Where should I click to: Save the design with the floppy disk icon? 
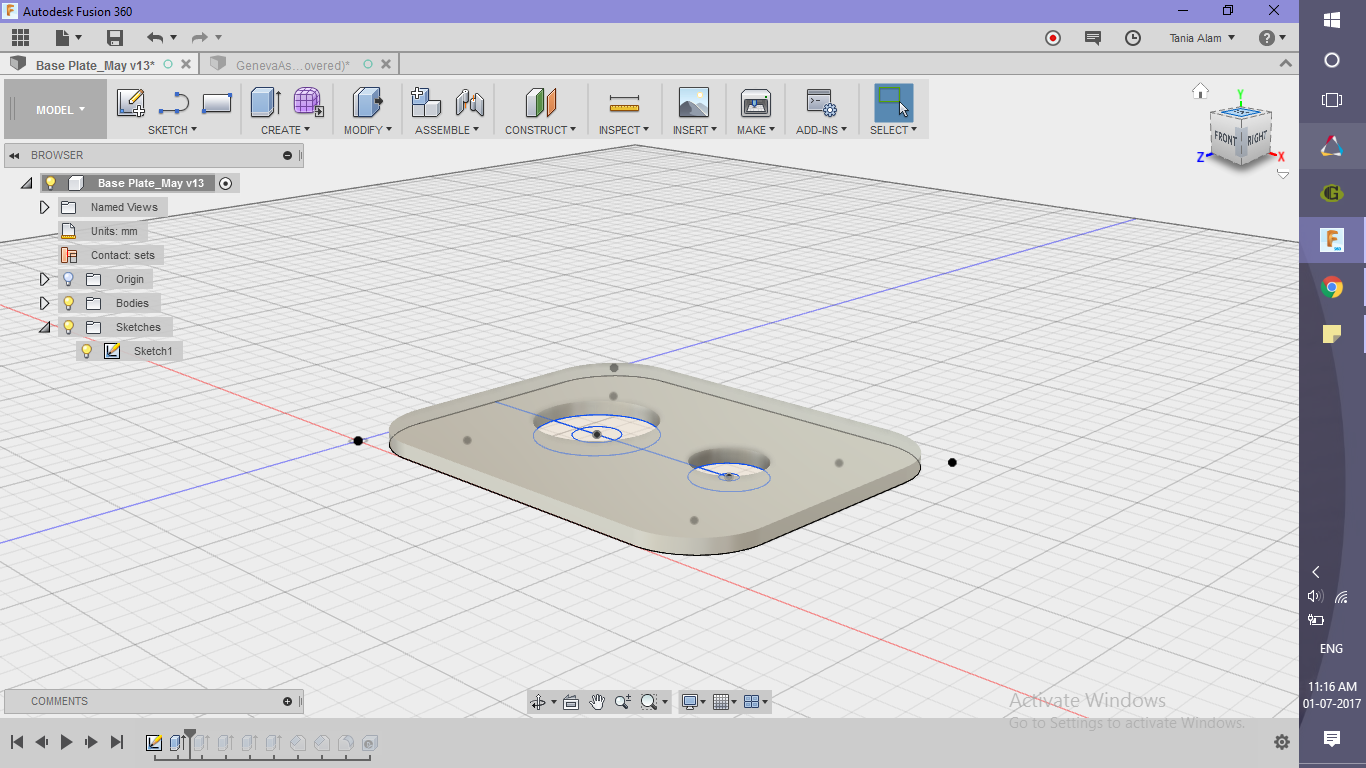115,38
